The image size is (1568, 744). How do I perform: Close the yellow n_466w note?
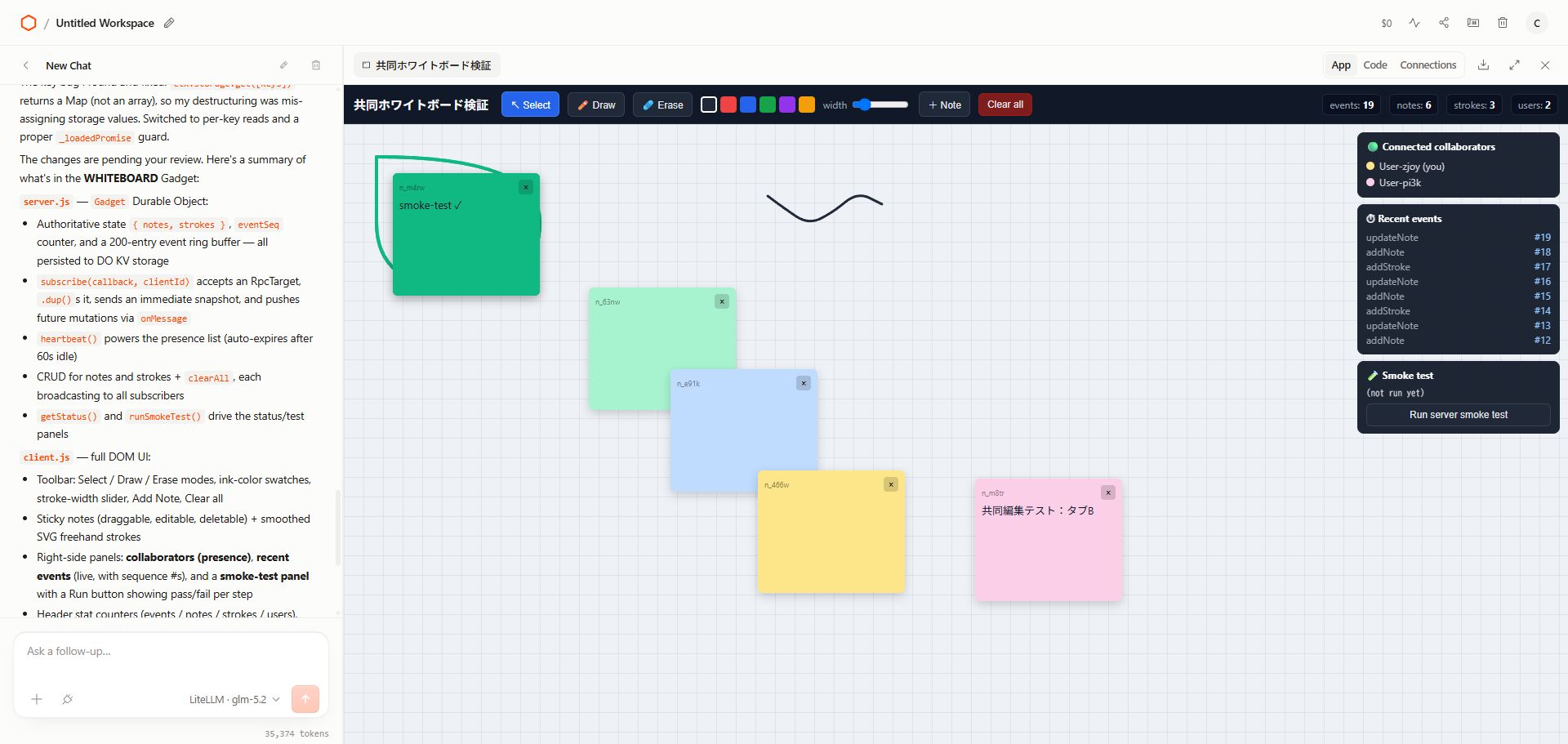(x=891, y=484)
